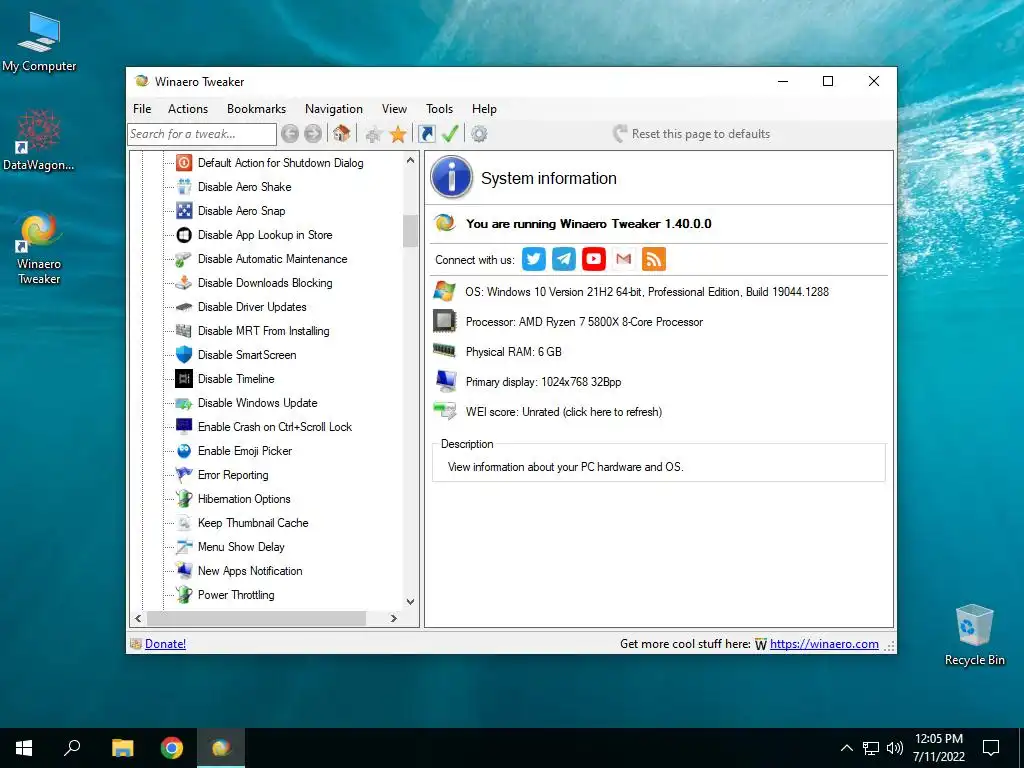Click the Disable SmartScreen shield icon
Viewport: 1024px width, 768px height.
coord(184,355)
